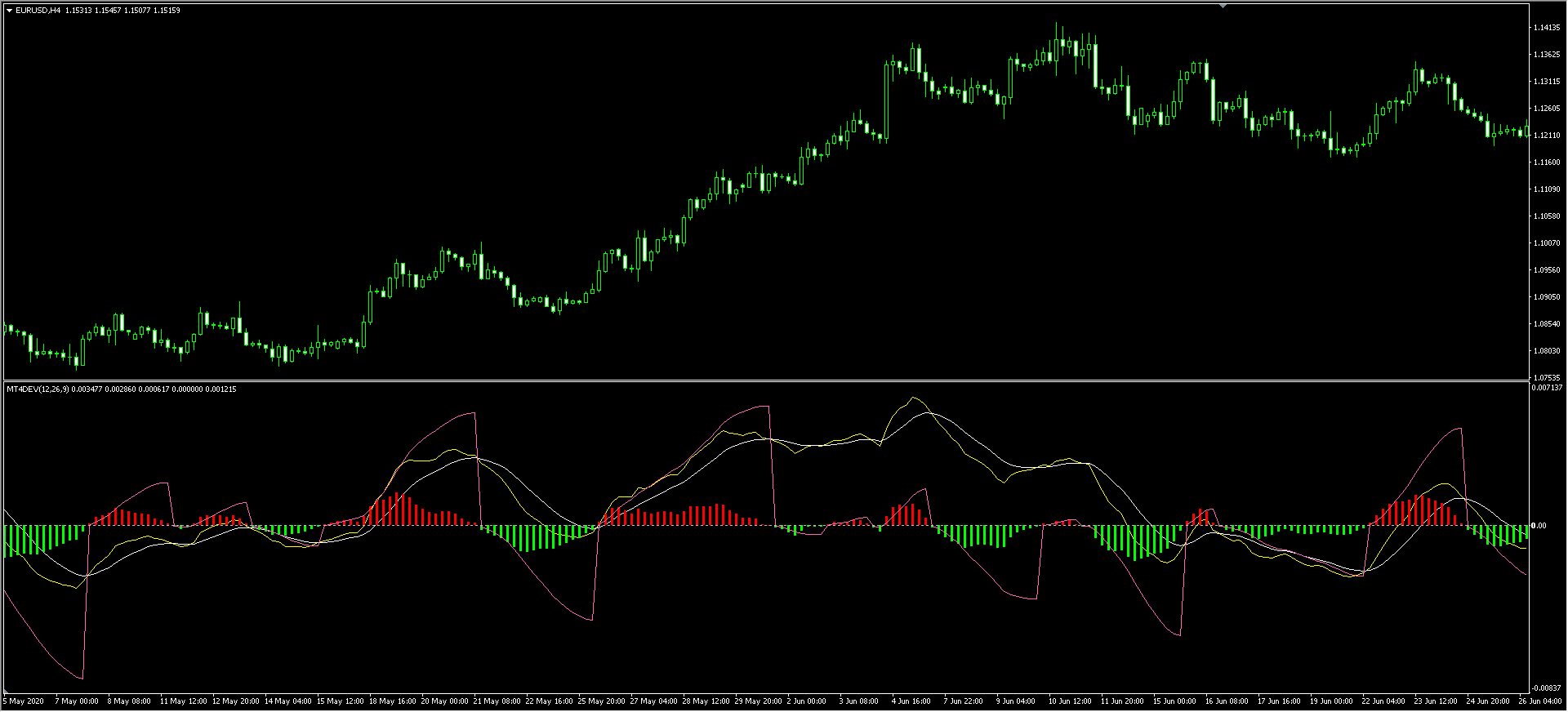
Task: Click the 25 May 20:00 time label
Action: pyautogui.click(x=602, y=701)
